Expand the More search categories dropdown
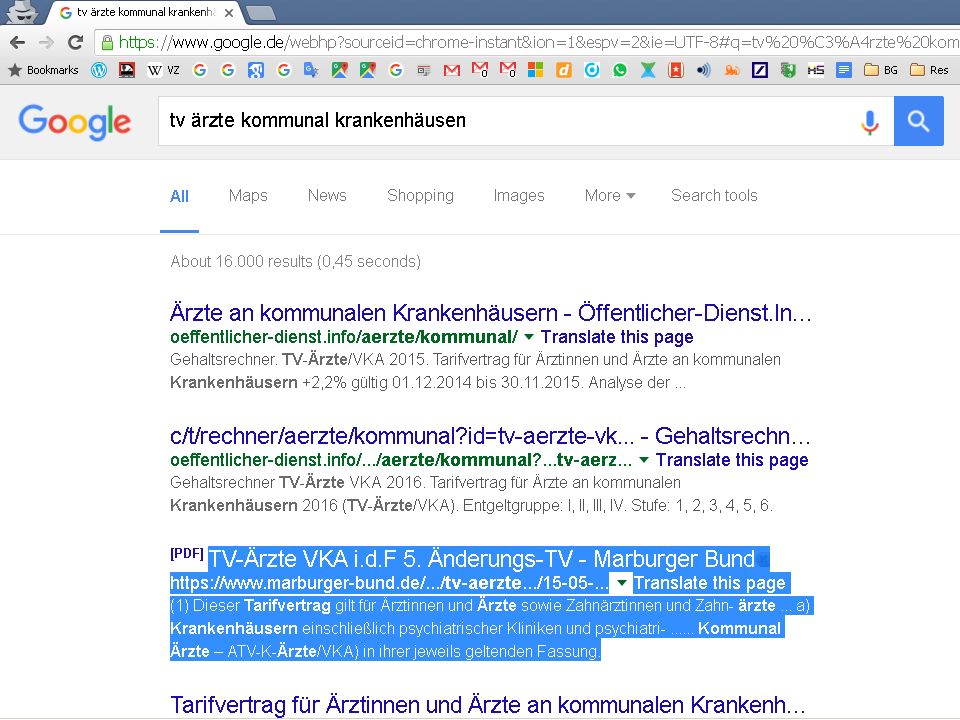The width and height of the screenshot is (960, 720). (x=610, y=195)
